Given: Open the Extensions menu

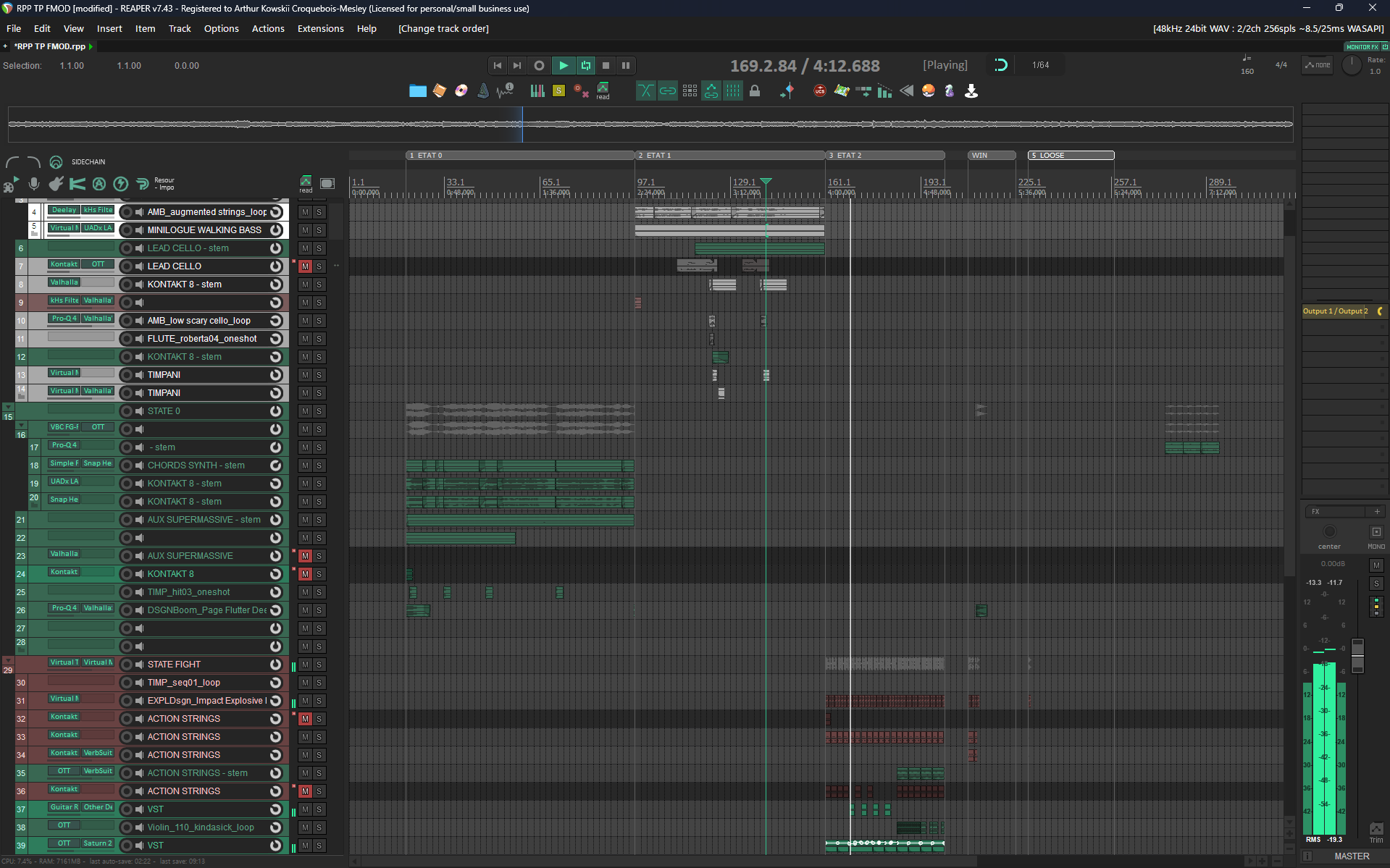Looking at the screenshot, I should coord(320,29).
